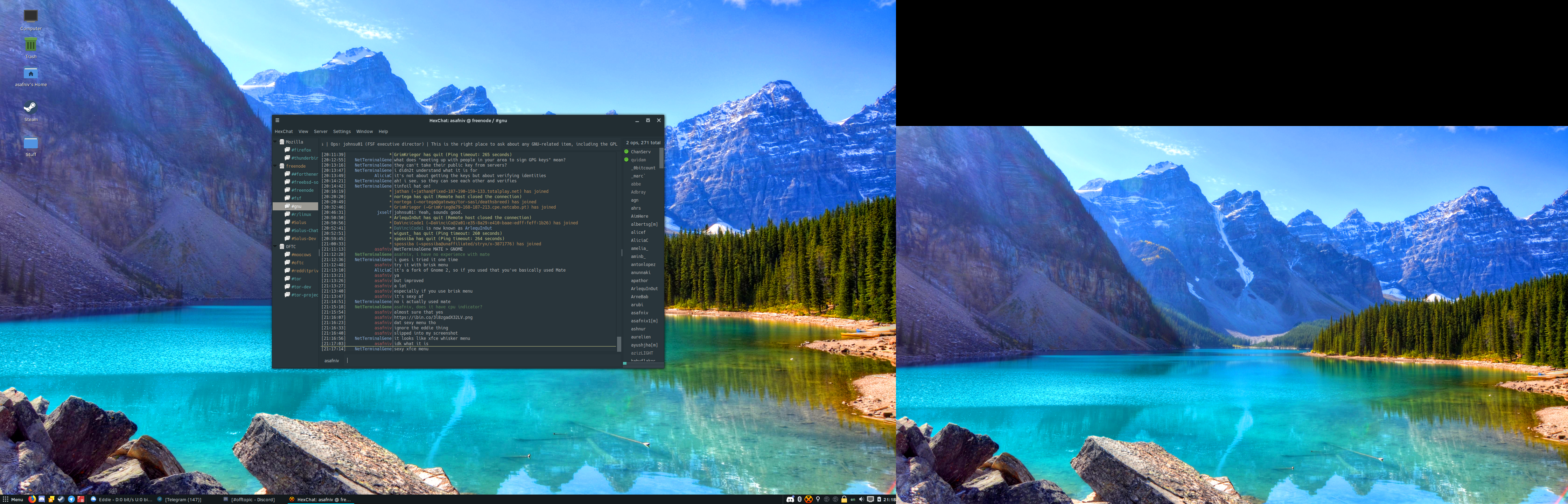Select ChanServ in the user list
The height and width of the screenshot is (504, 1568).
point(640,152)
